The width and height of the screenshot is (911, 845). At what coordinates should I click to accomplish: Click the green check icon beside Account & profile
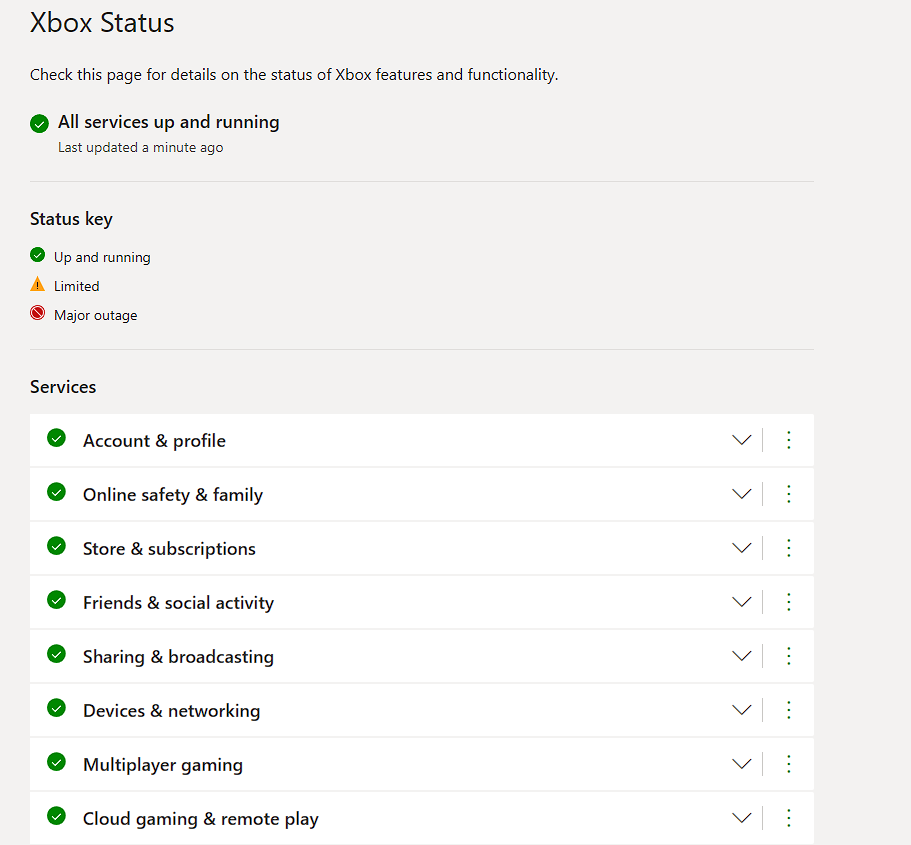56,438
